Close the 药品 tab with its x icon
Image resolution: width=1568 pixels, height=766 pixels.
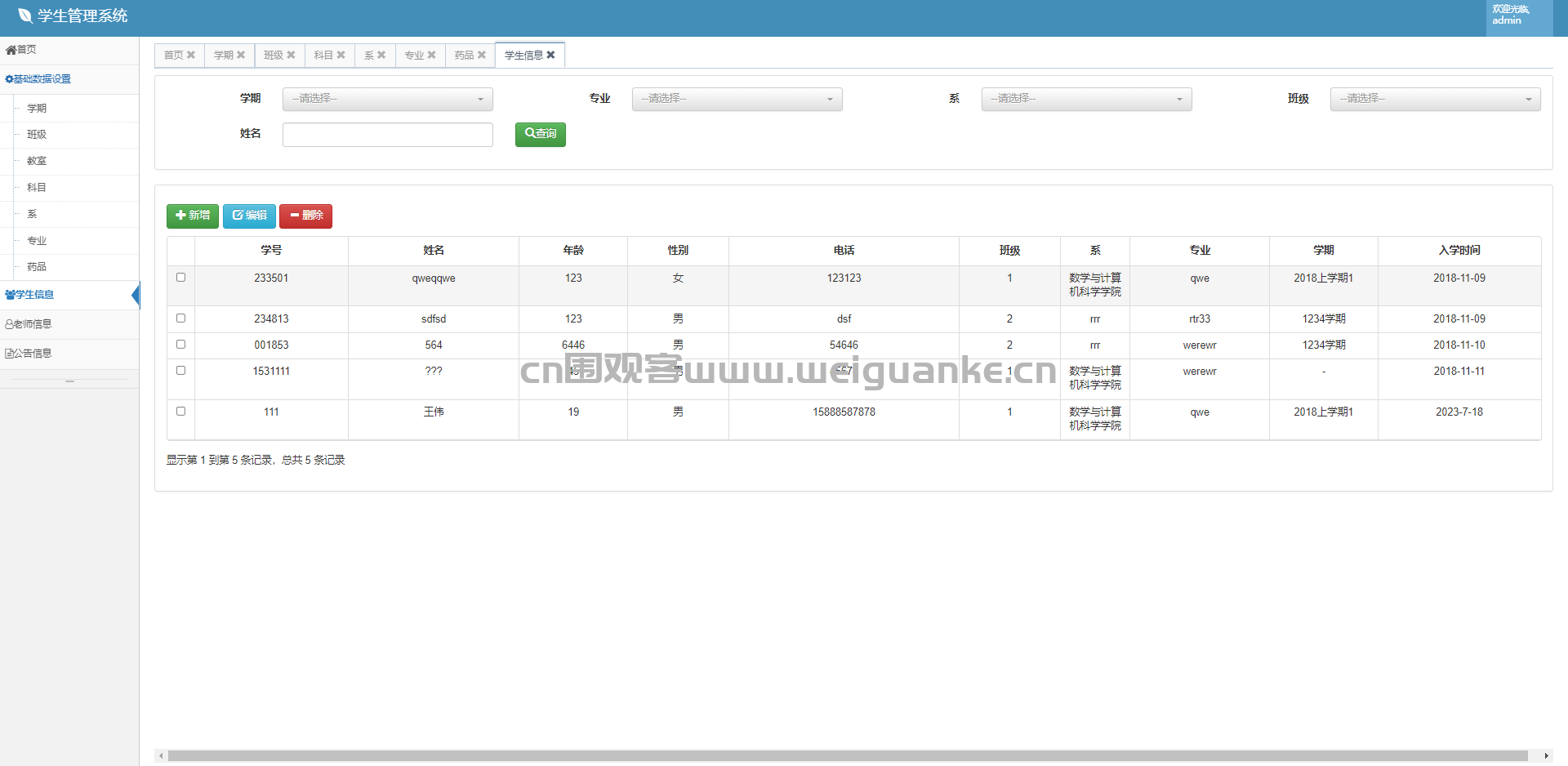point(482,55)
